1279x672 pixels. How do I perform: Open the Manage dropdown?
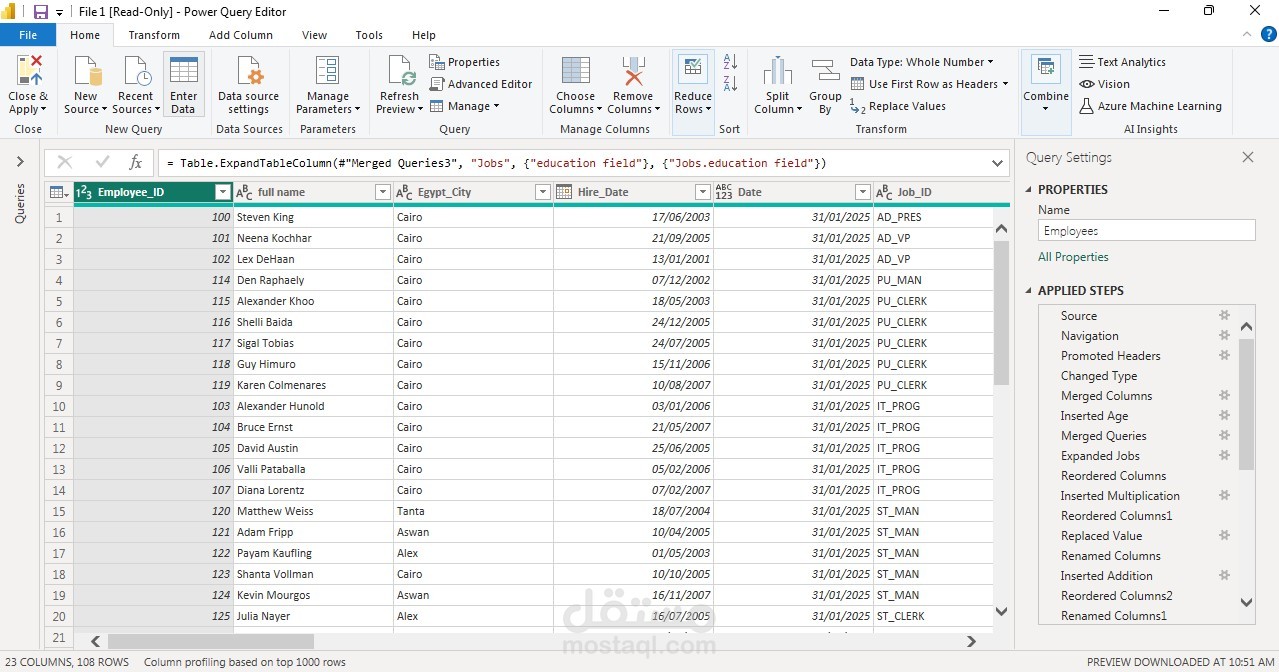pos(465,106)
